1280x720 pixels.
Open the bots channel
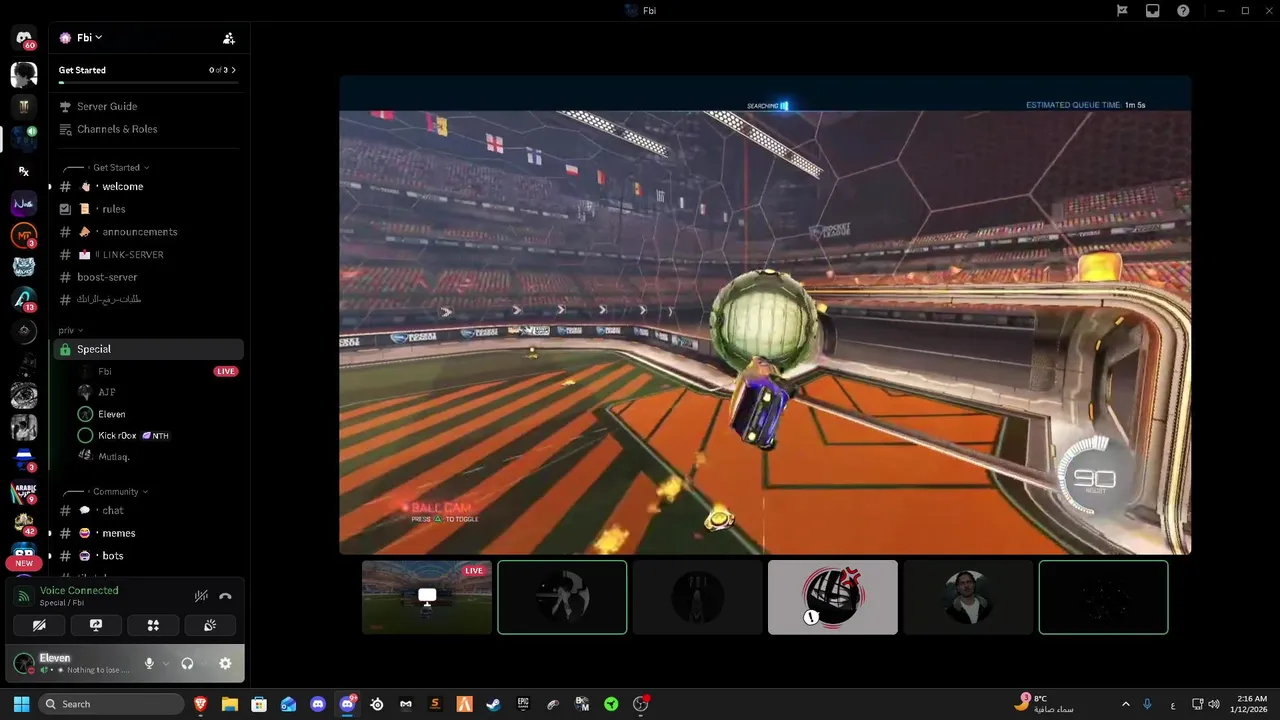[148, 556]
